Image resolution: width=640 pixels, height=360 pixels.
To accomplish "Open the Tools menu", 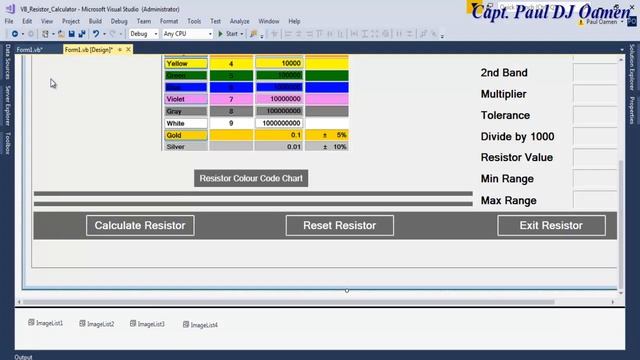I will click(194, 21).
